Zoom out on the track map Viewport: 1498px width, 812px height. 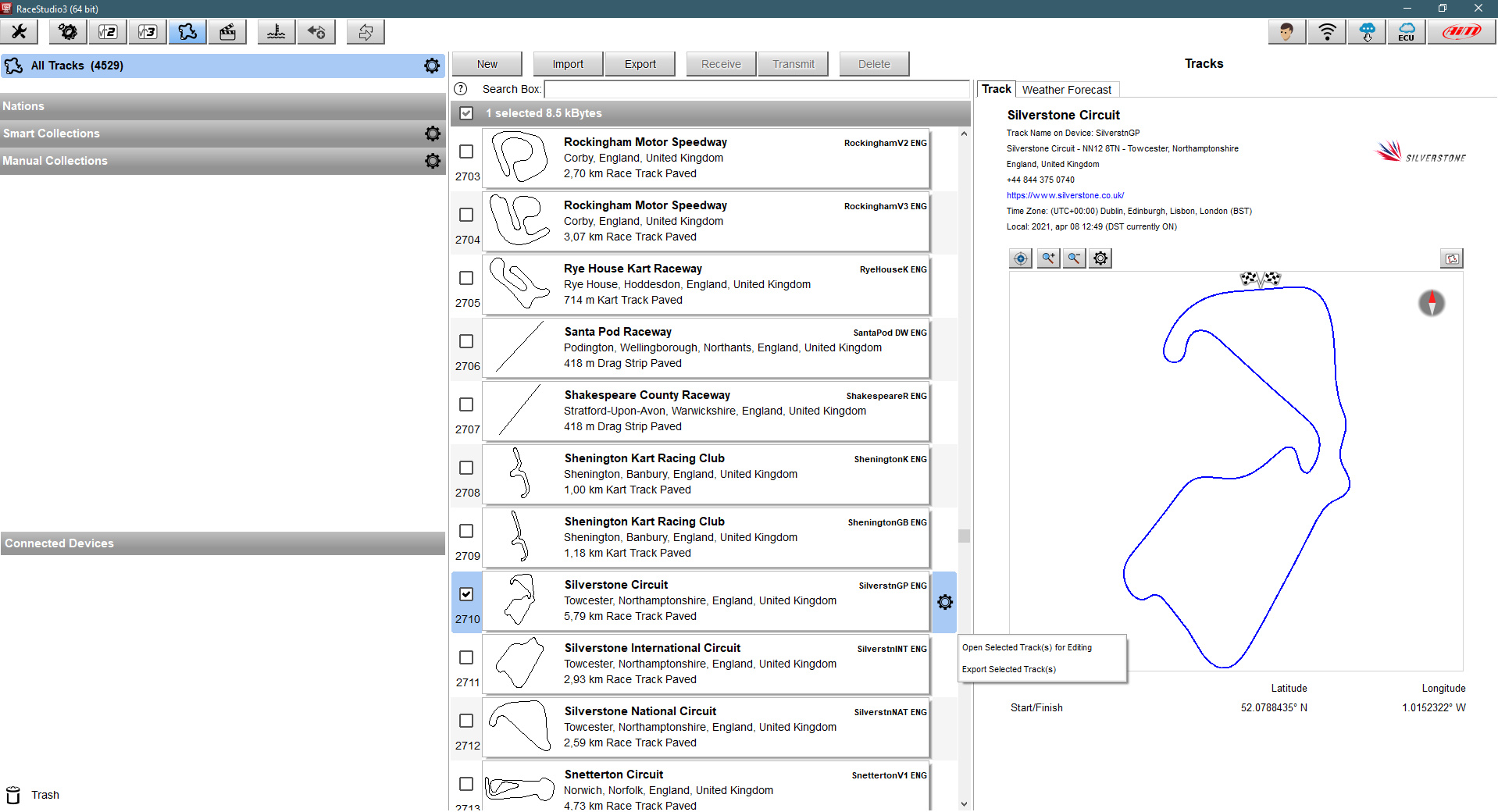pos(1075,258)
